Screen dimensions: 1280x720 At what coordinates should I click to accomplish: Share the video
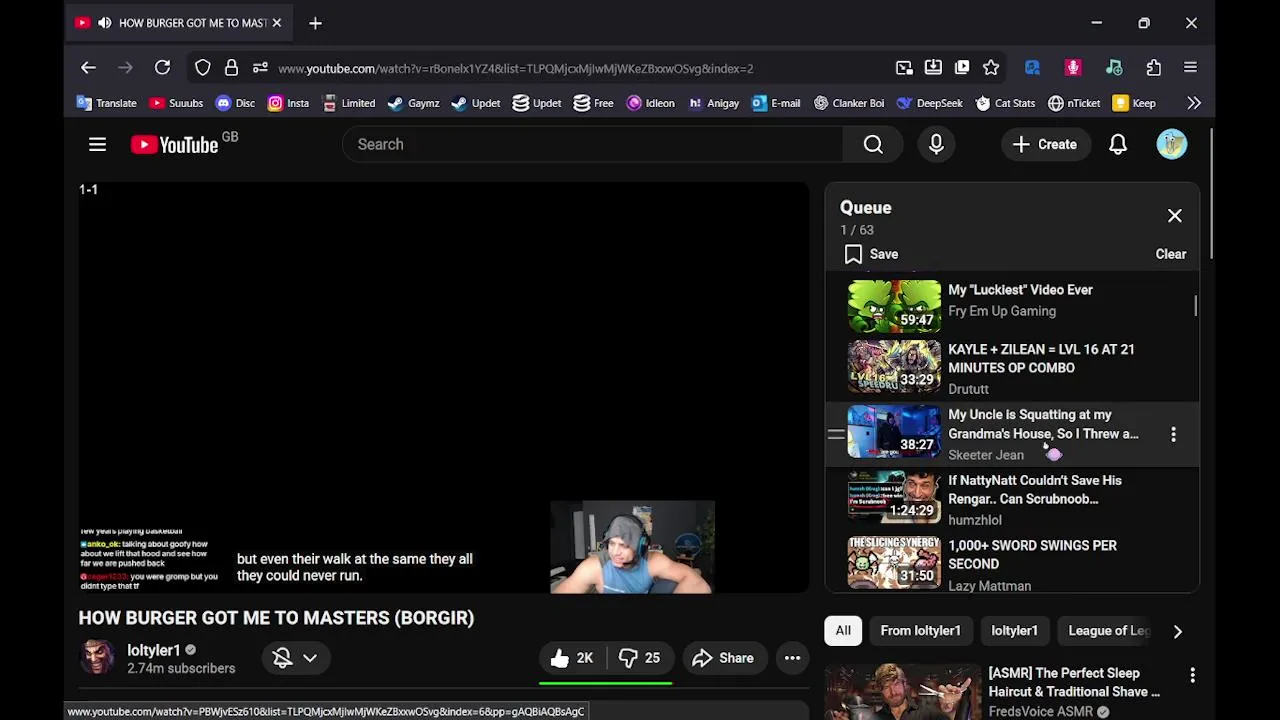tap(723, 658)
